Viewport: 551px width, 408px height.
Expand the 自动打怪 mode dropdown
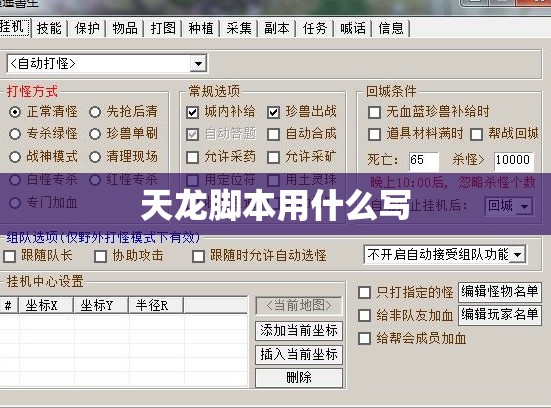pos(198,64)
